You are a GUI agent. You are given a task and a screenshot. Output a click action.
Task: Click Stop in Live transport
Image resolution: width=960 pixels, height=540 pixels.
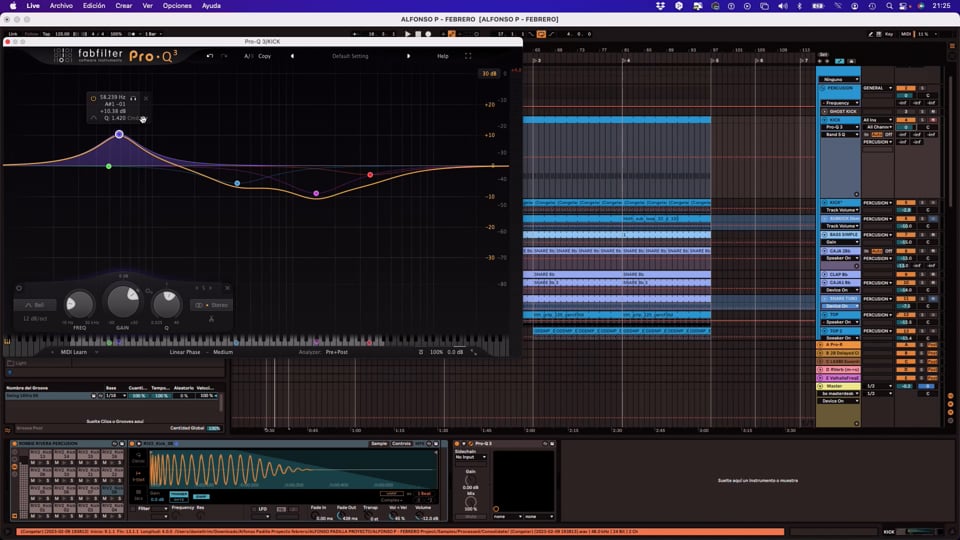tap(418, 34)
